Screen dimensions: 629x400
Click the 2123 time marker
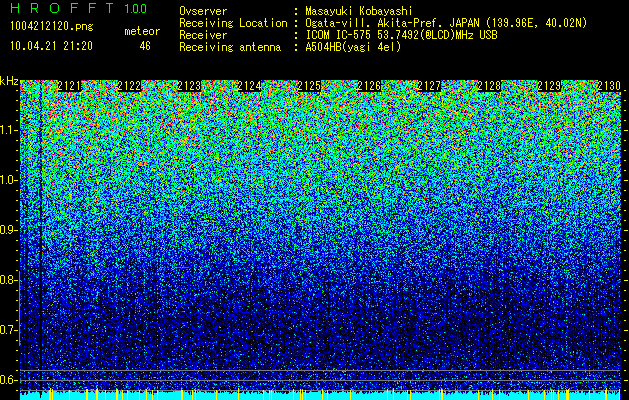(189, 85)
